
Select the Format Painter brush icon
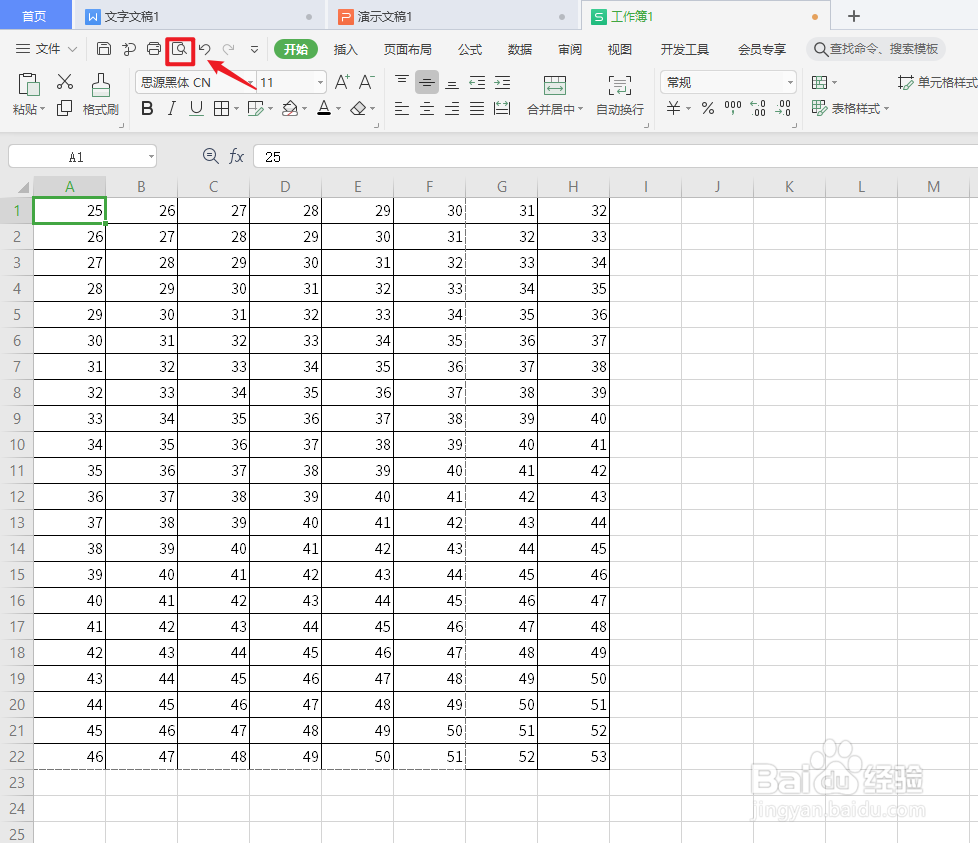coord(100,85)
